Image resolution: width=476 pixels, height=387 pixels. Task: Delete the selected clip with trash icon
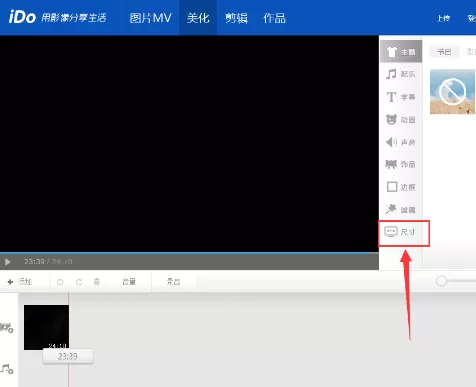[x=97, y=282]
